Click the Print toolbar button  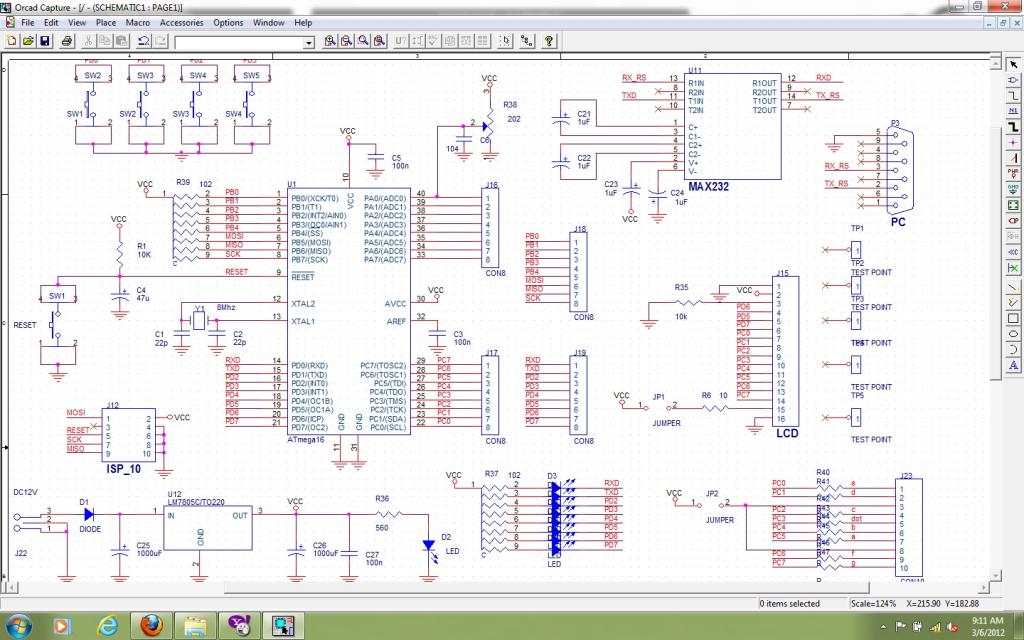(66, 41)
